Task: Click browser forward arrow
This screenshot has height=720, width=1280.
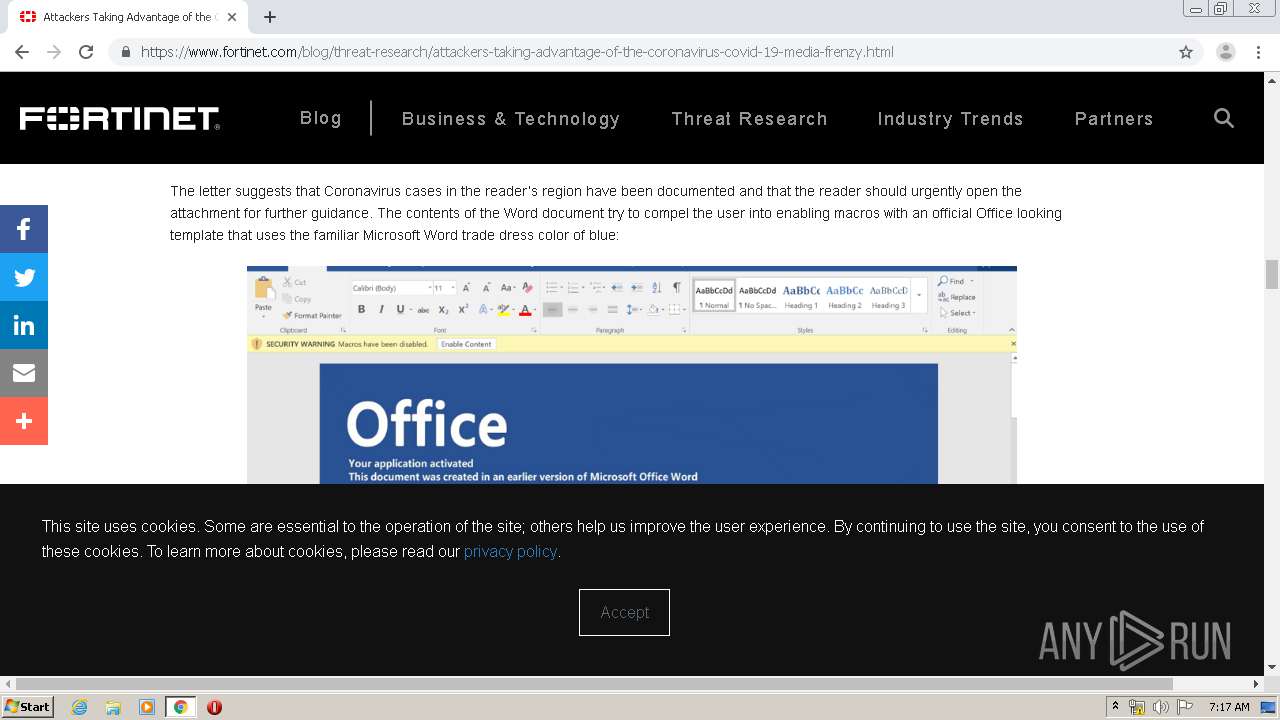Action: 54,52
